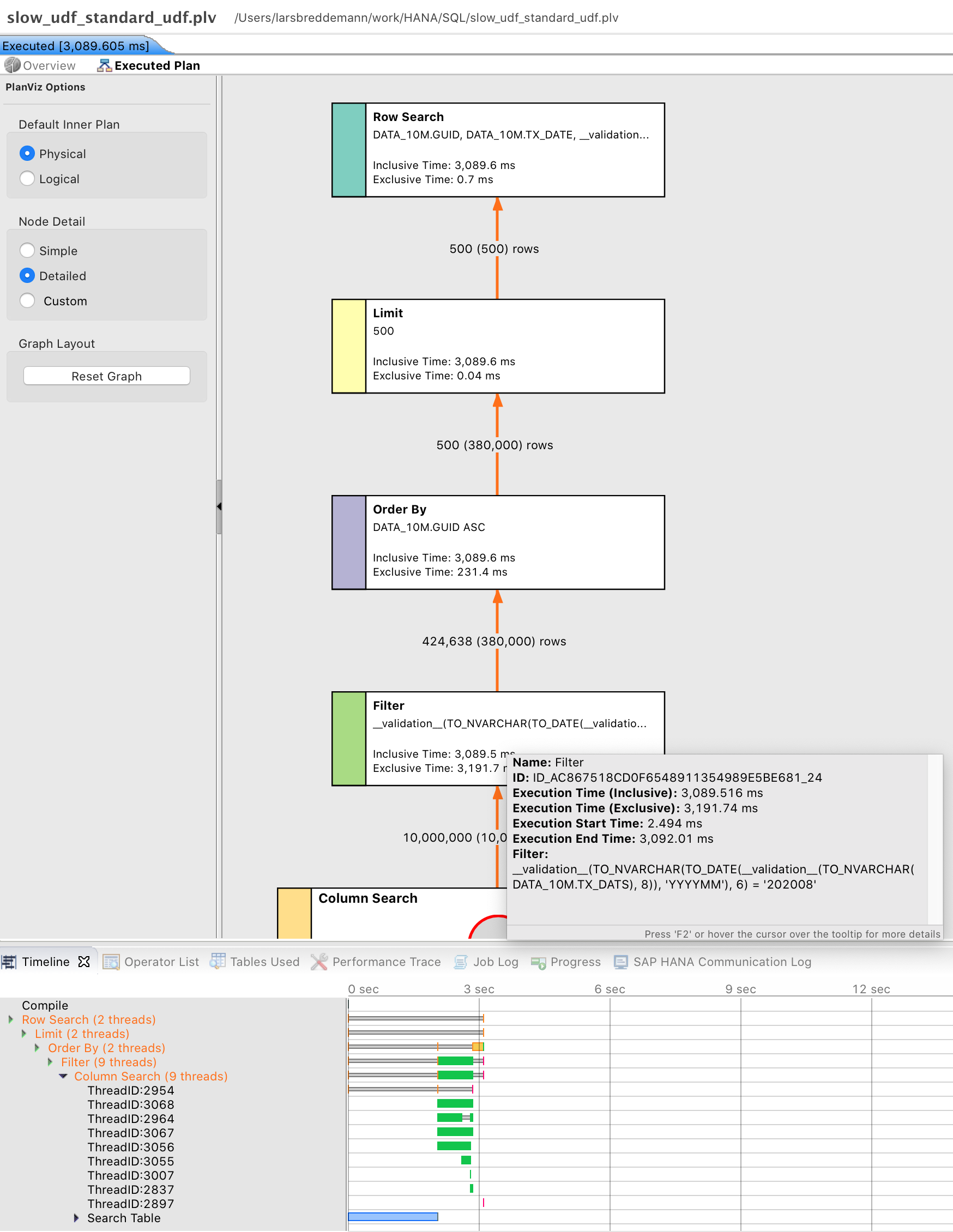The height and width of the screenshot is (1232, 953).
Task: Expand the Search Table timeline entry
Action: (x=76, y=1218)
